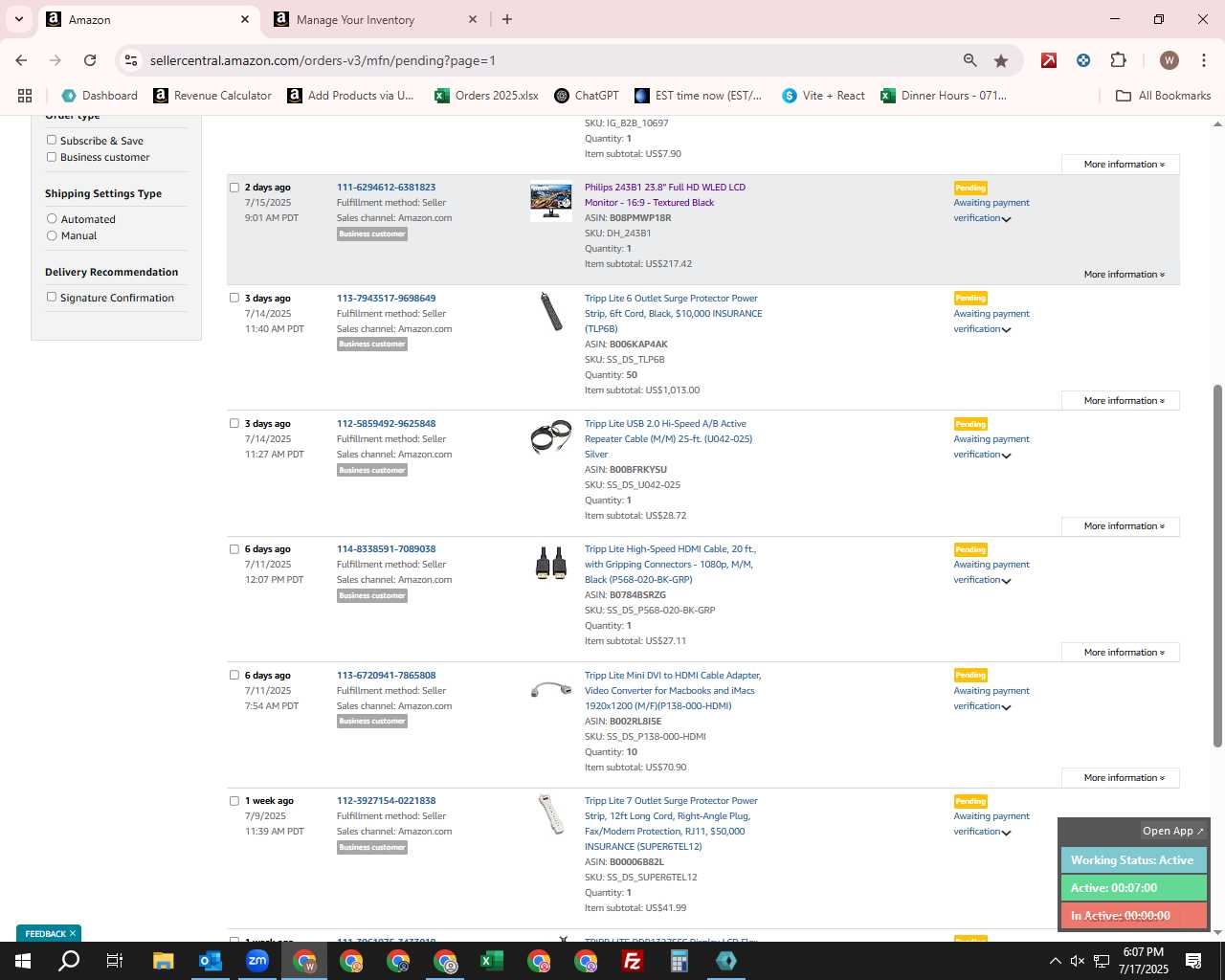Expand More information for Mini DVI Adapter order

[1121, 778]
